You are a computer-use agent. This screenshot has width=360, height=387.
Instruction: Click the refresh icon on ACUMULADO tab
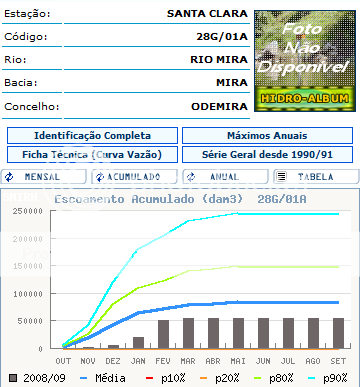pyautogui.click(x=100, y=177)
